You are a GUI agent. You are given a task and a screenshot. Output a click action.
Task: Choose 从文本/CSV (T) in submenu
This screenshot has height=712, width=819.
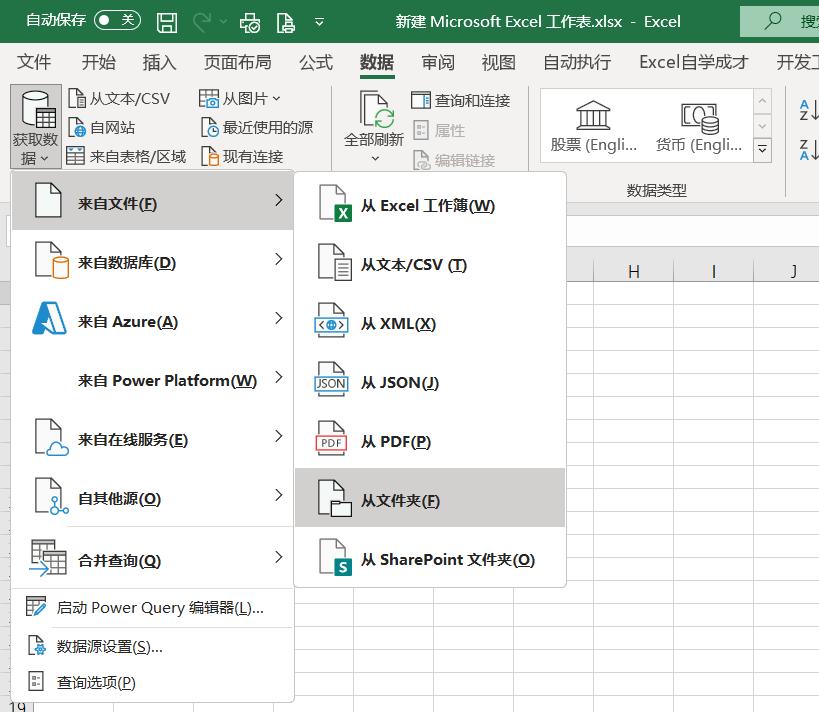[x=430, y=264]
